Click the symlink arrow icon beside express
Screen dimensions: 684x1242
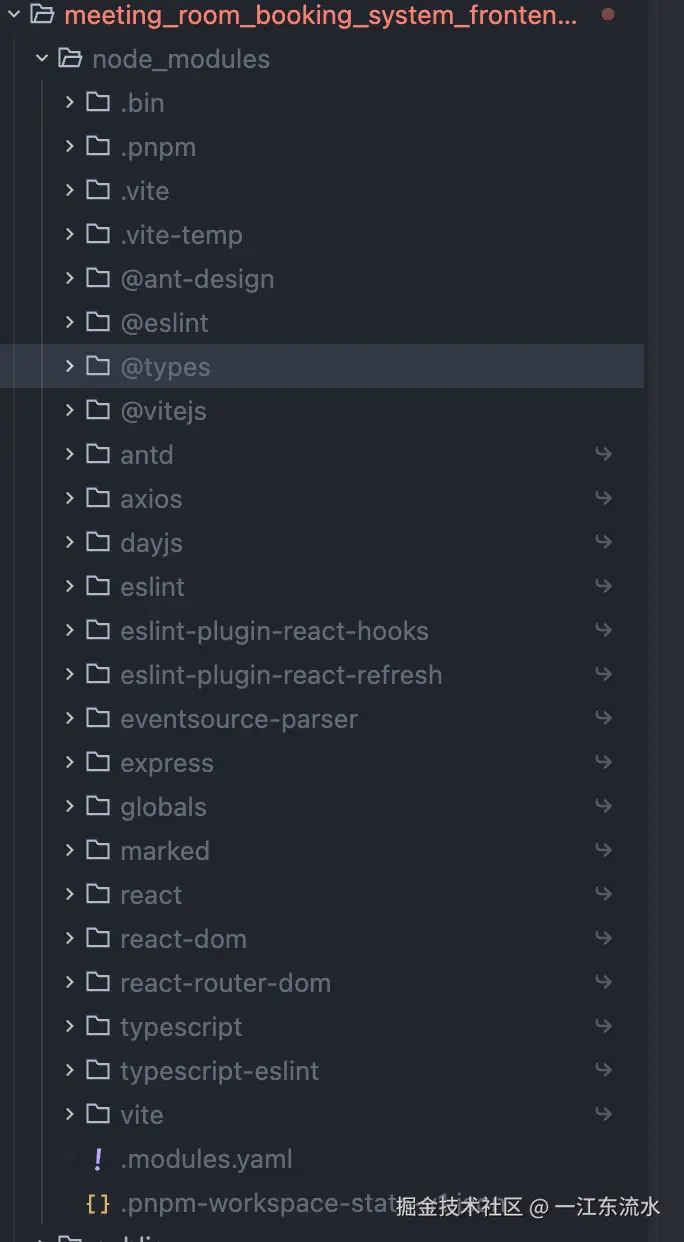tap(603, 763)
